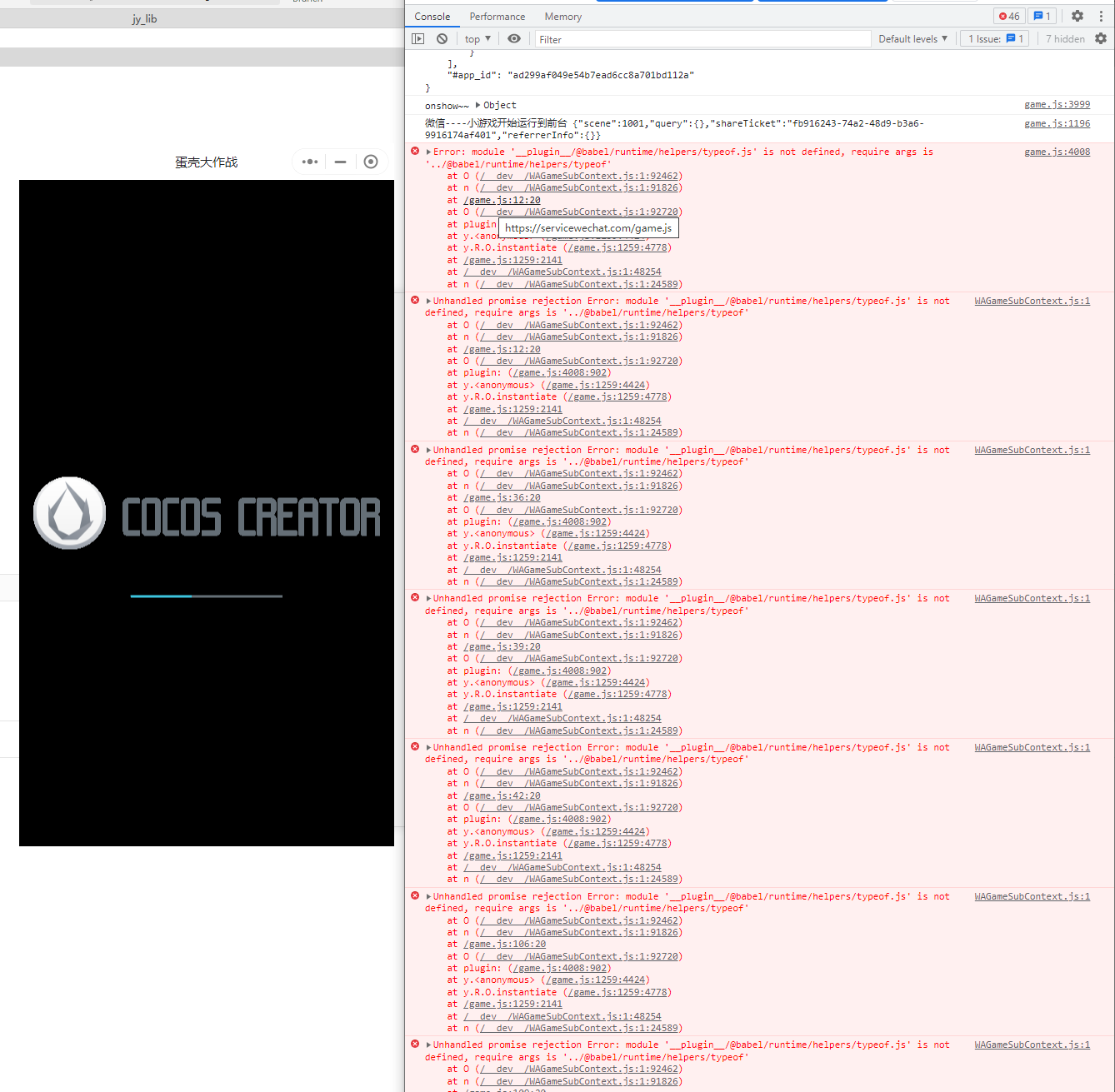Viewport: 1115px width, 1092px height.
Task: Open the top context dropdown
Action: [x=477, y=39]
